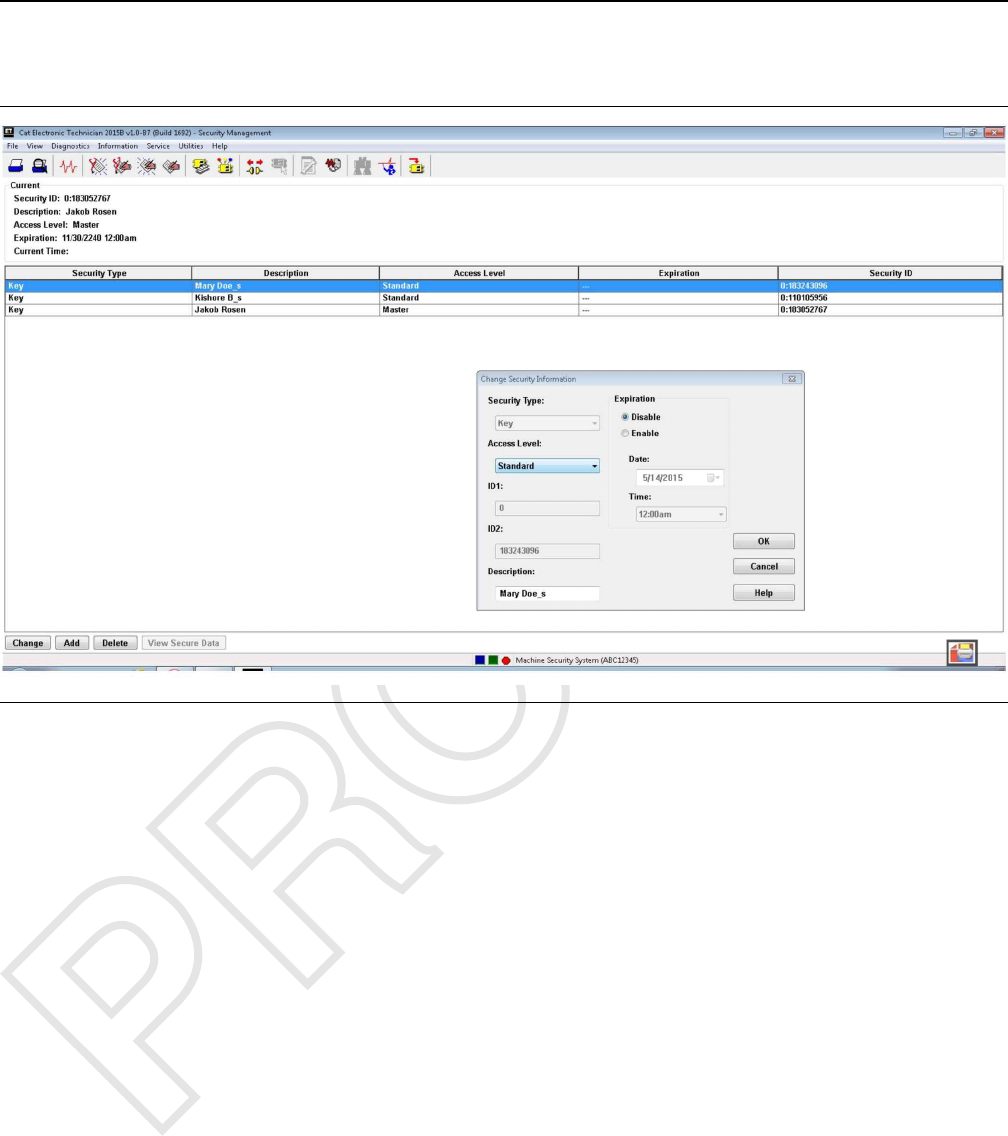This screenshot has width=1008, height=1136.
Task: Sort by the Expiration column header
Action: click(x=679, y=273)
